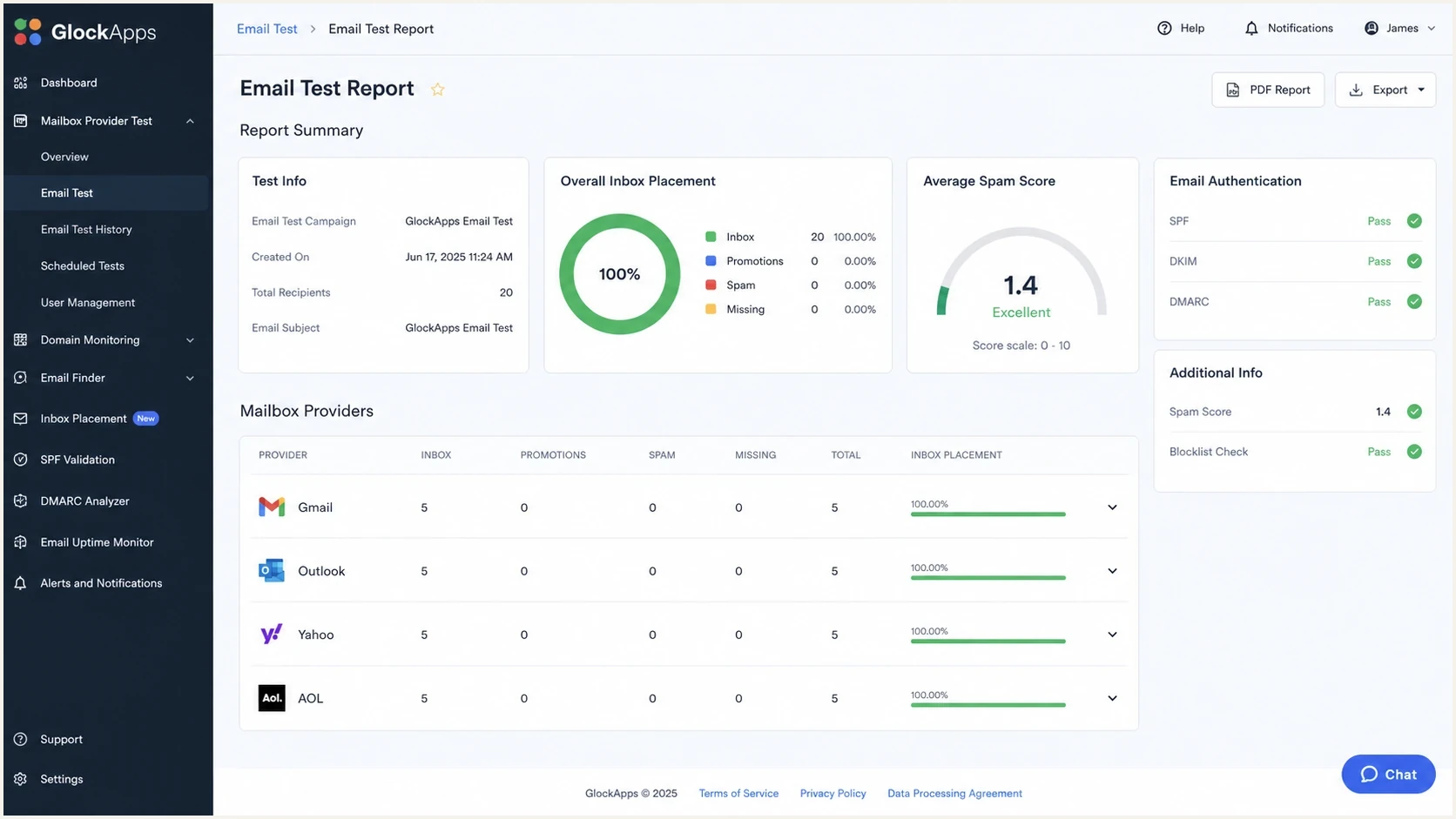Favorite the report with the star icon
Screen dimensions: 1456x819
click(x=437, y=89)
